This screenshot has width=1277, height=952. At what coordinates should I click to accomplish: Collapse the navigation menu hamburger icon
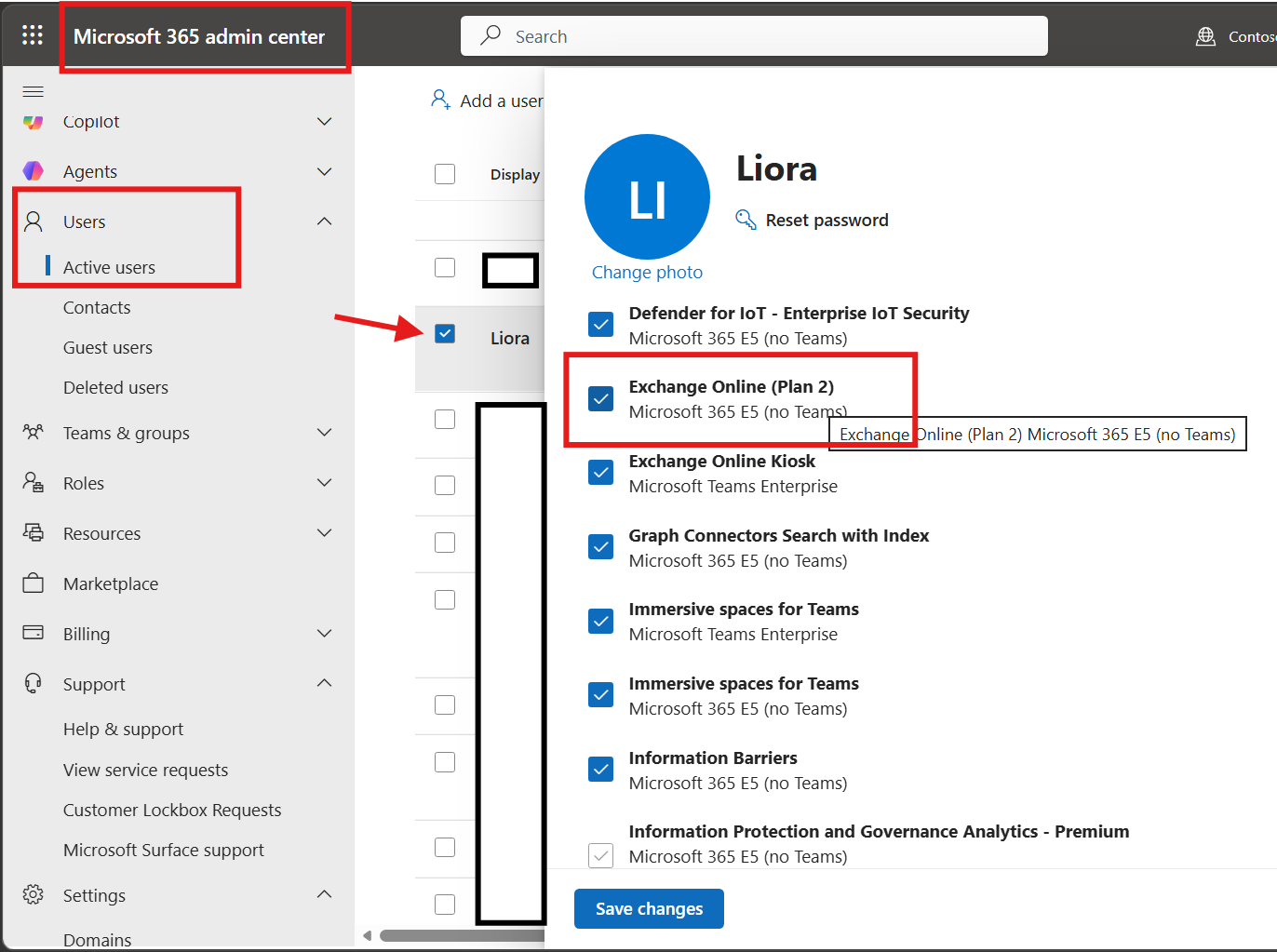tap(33, 91)
